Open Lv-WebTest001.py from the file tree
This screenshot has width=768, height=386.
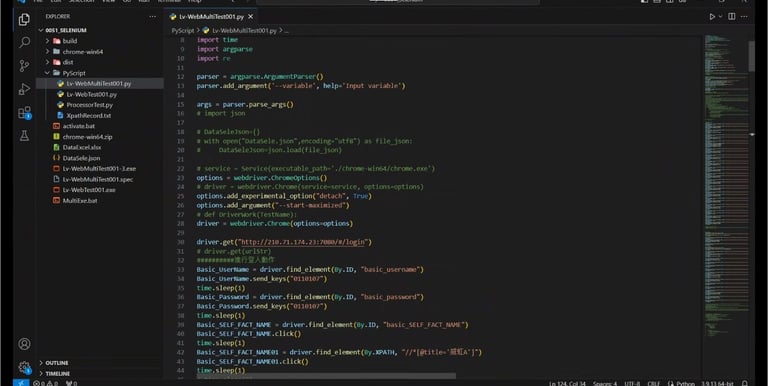point(92,94)
